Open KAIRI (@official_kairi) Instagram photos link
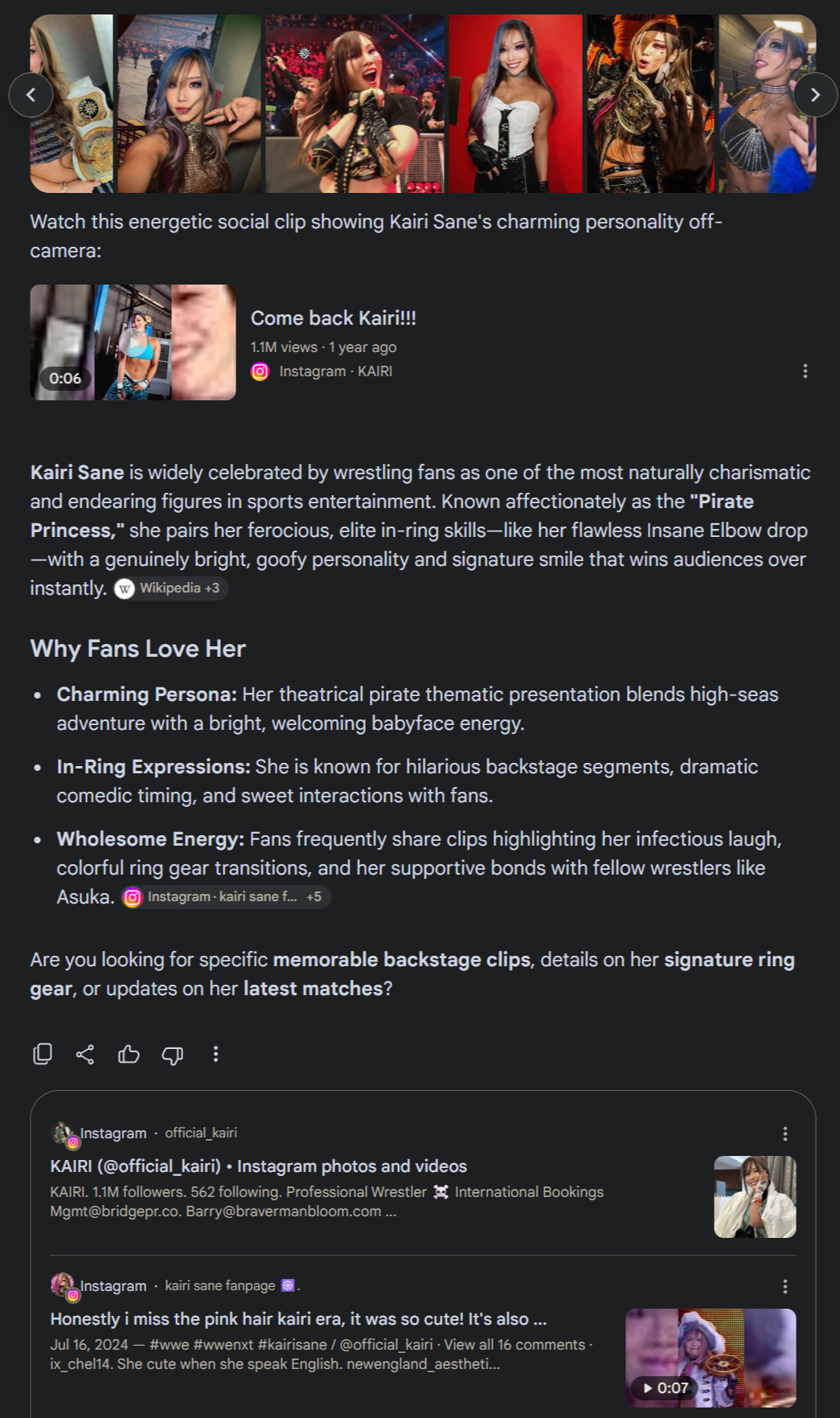Screen dimensions: 840x1418 pyautogui.click(x=258, y=1166)
